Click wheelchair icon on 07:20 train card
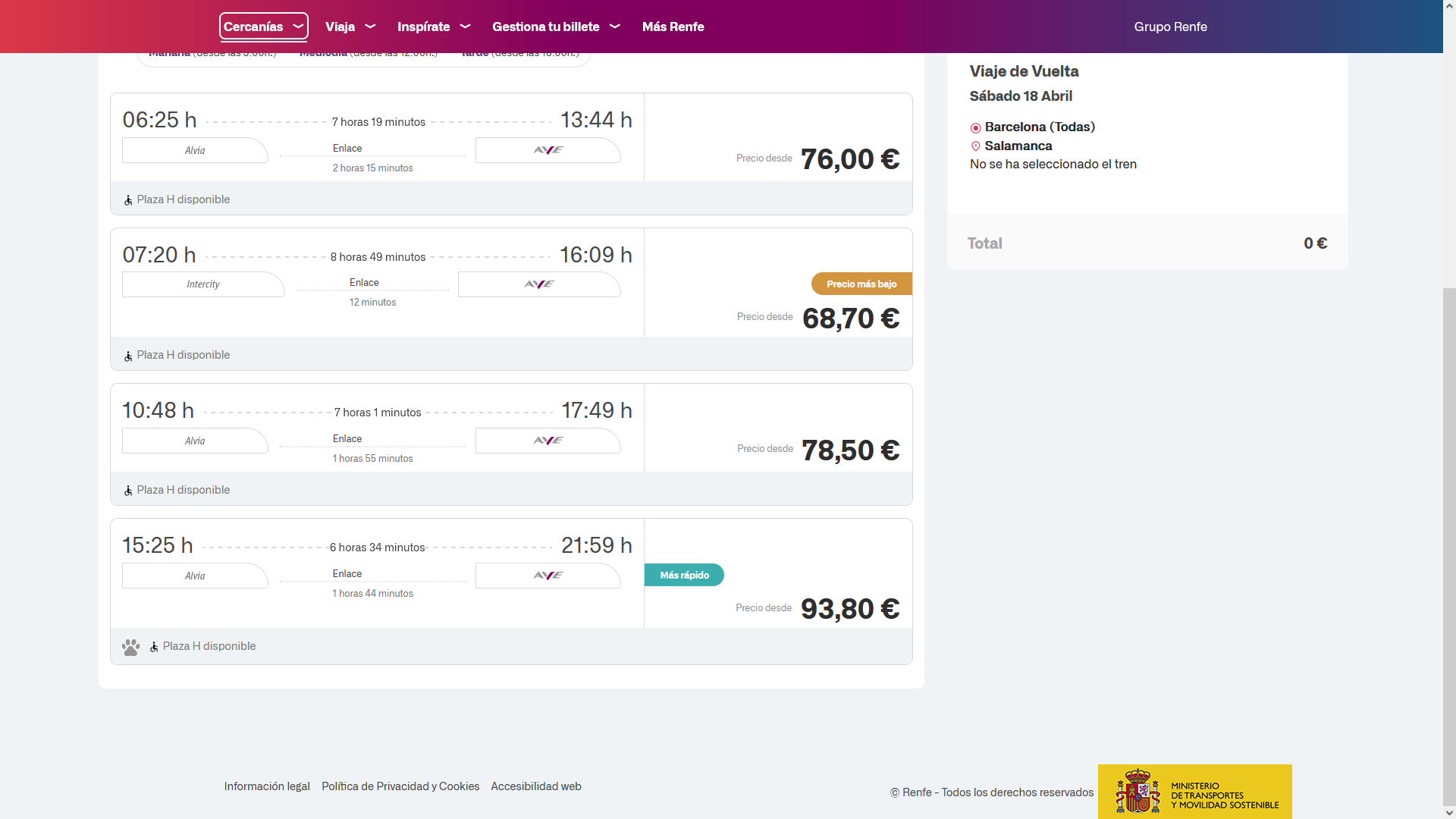Image resolution: width=1456 pixels, height=819 pixels. [x=128, y=356]
